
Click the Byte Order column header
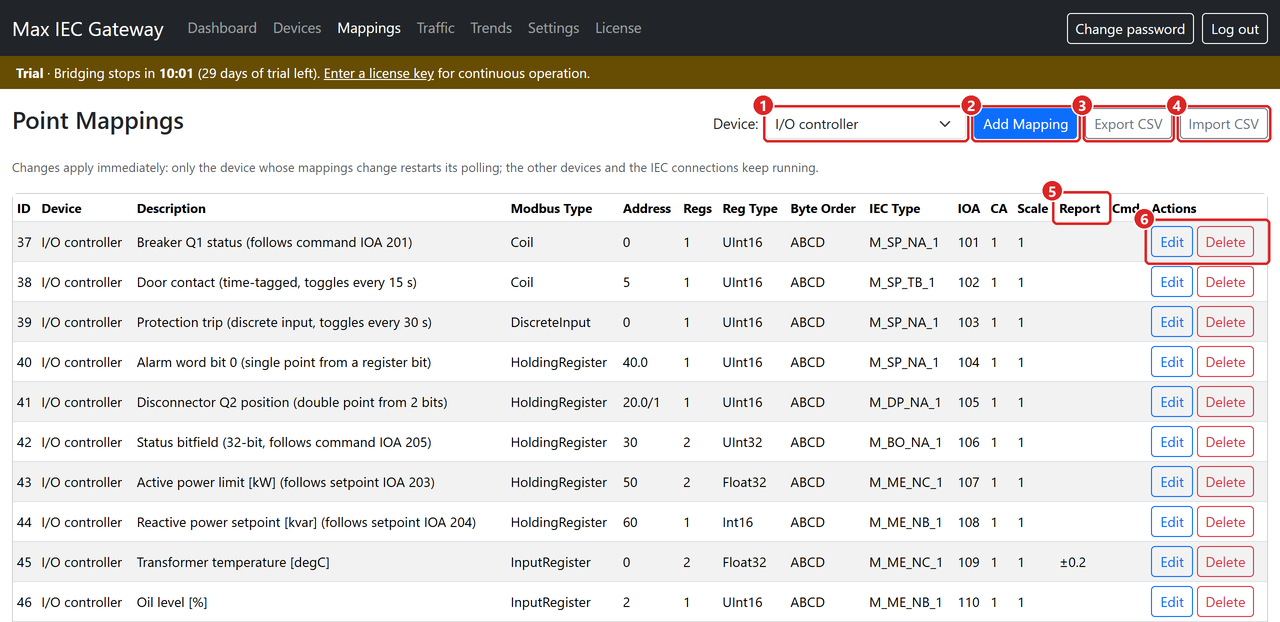823,209
